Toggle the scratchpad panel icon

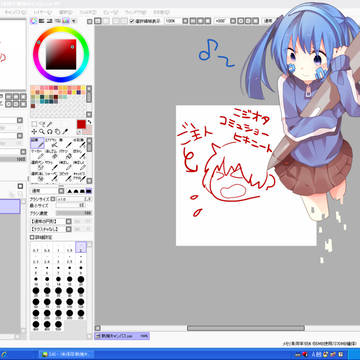(74, 21)
